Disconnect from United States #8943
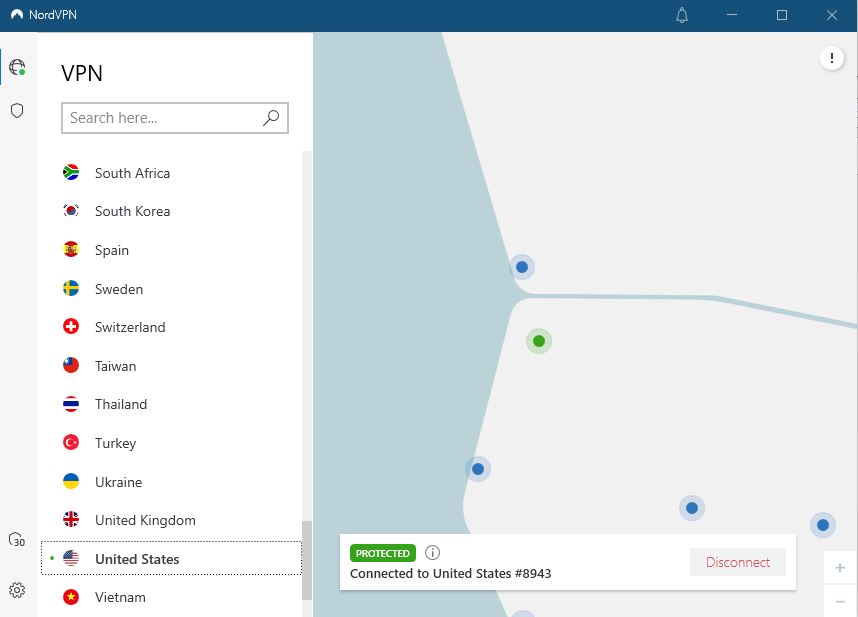This screenshot has width=858, height=617. pyautogui.click(x=737, y=562)
